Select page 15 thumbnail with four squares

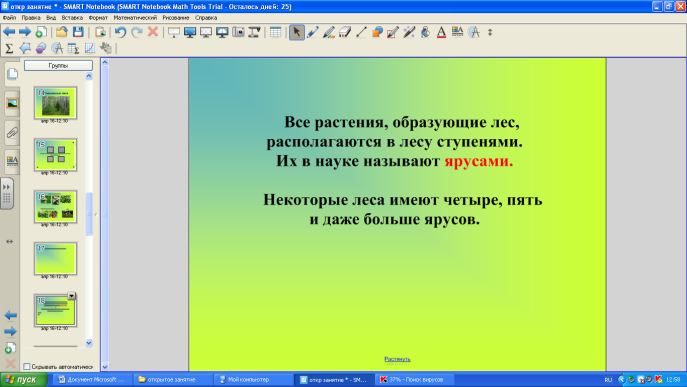click(56, 155)
